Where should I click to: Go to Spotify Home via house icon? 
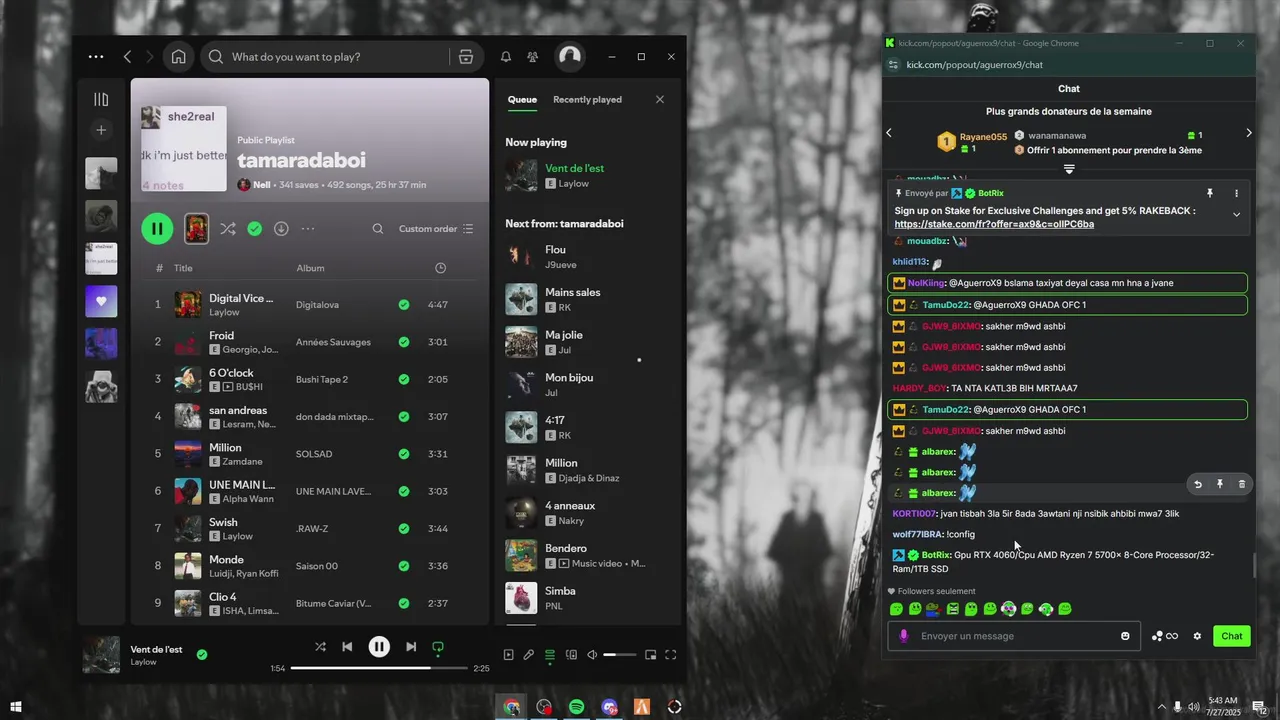178,57
